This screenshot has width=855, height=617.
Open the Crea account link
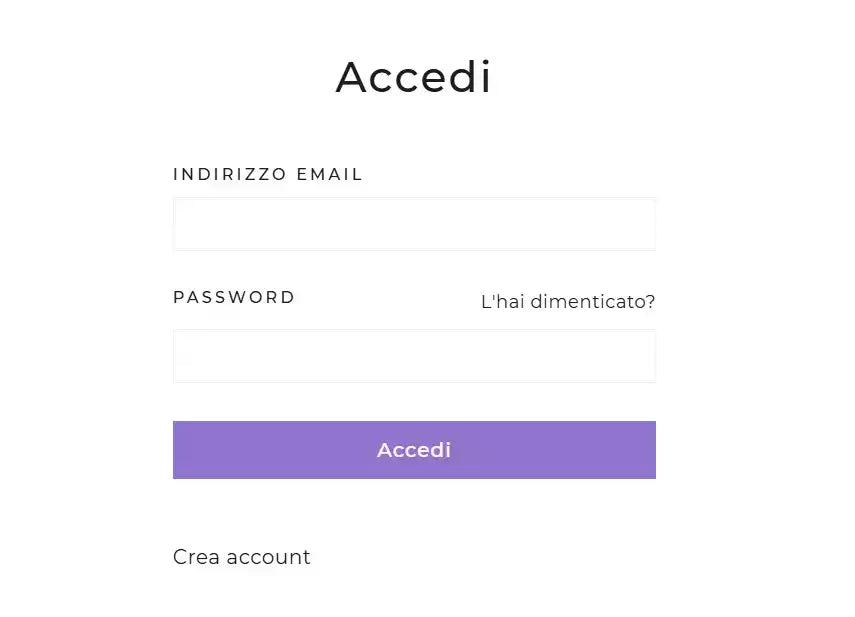click(242, 557)
